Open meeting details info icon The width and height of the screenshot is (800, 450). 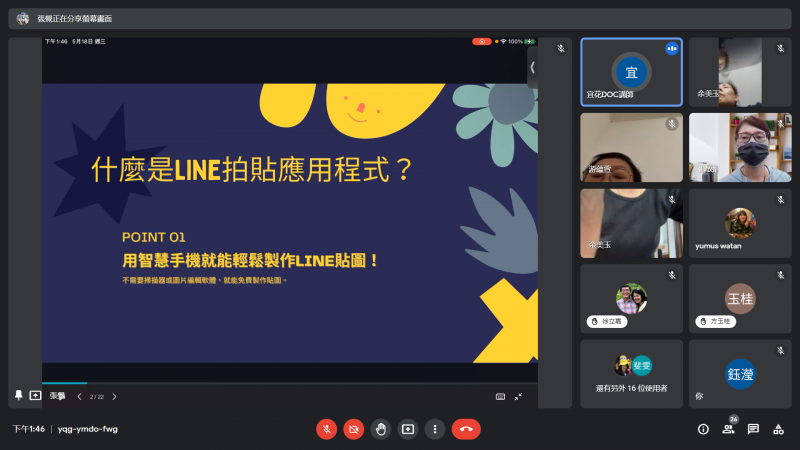pos(703,429)
